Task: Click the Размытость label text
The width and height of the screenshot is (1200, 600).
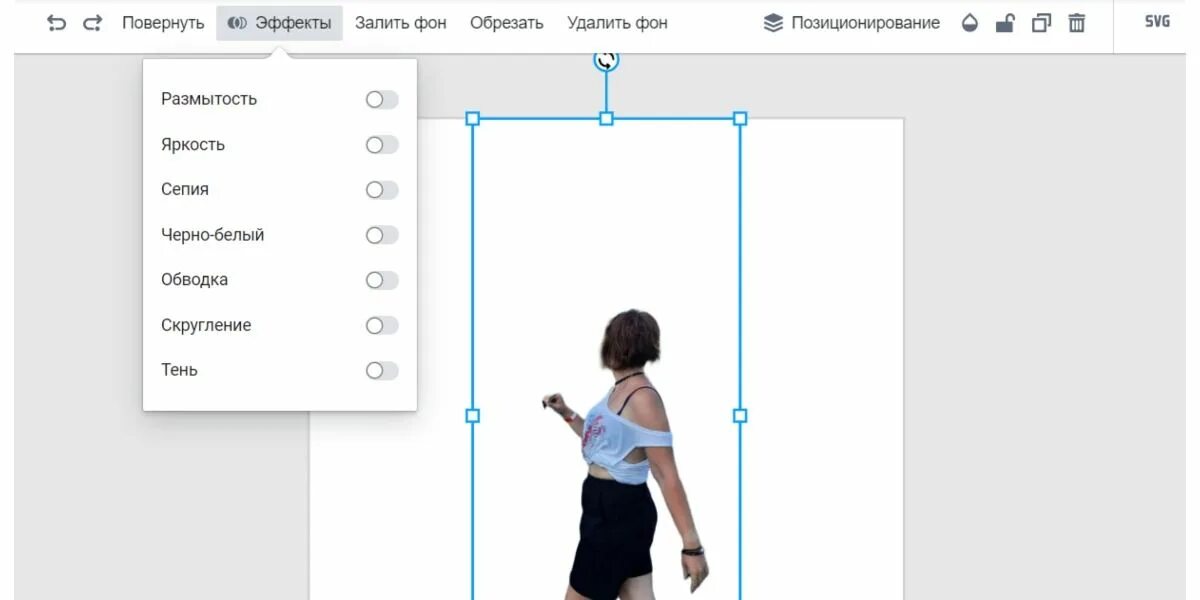Action: coord(209,99)
